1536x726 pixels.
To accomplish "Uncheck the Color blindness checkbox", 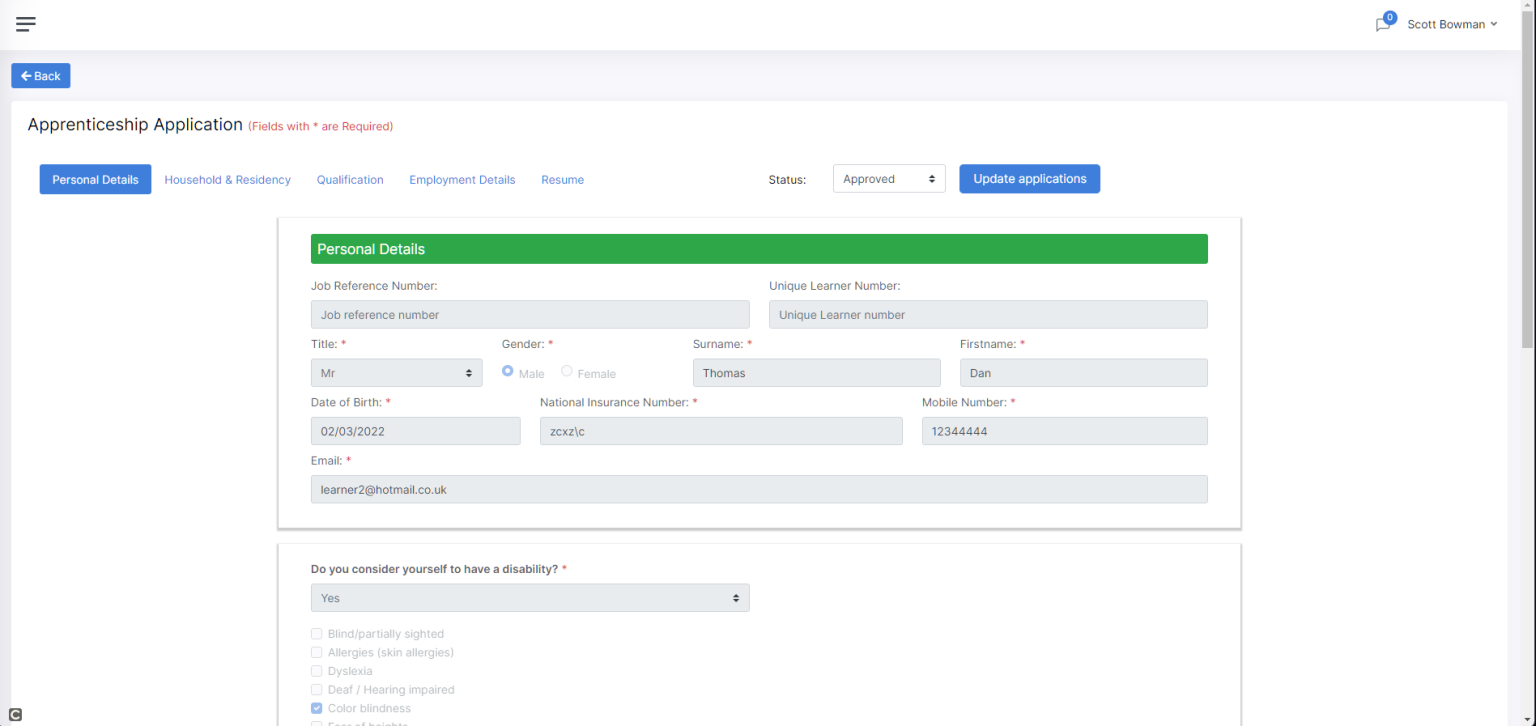I will click(316, 708).
